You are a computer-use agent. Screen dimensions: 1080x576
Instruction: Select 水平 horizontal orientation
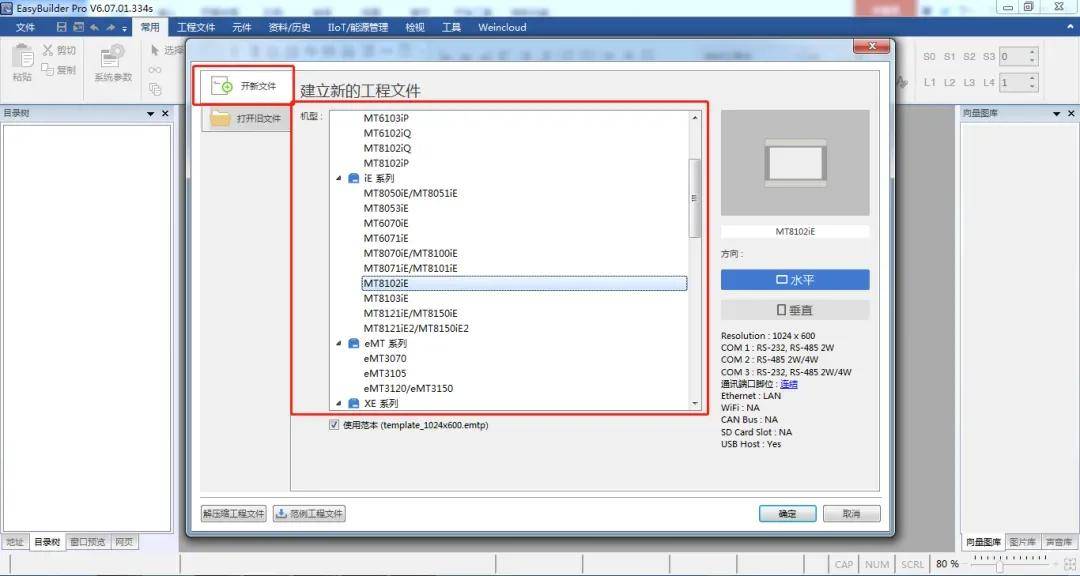[795, 280]
